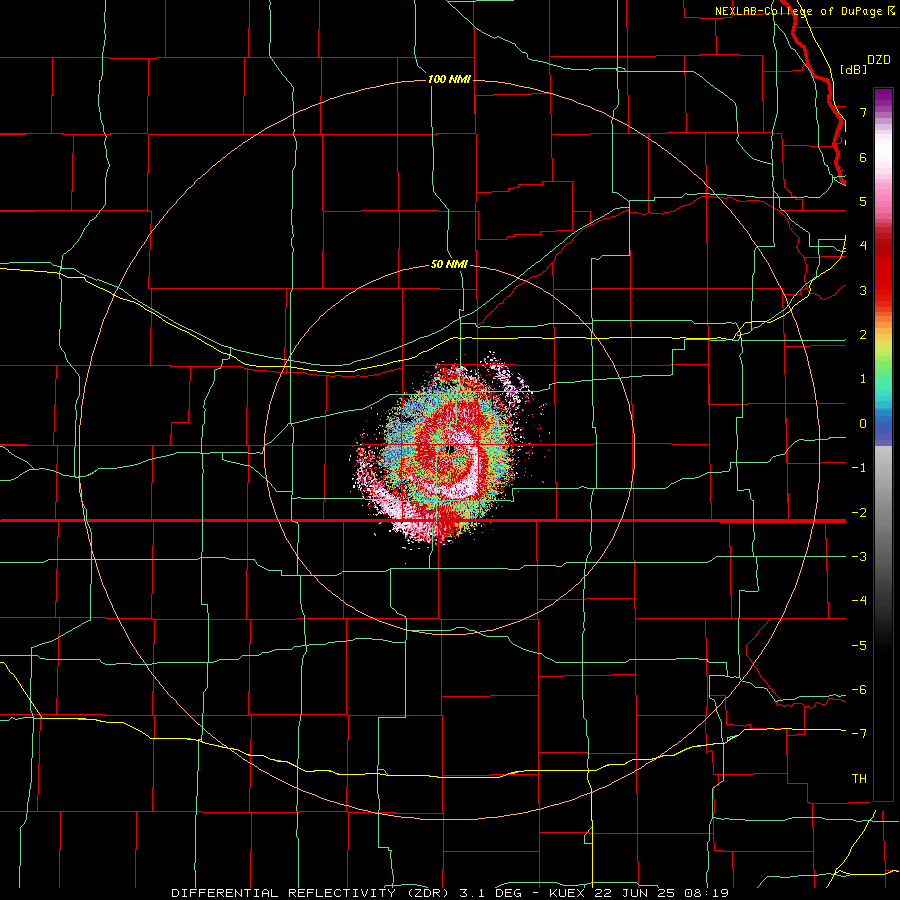Click the [dB] units label
The width and height of the screenshot is (900, 900).
click(853, 69)
